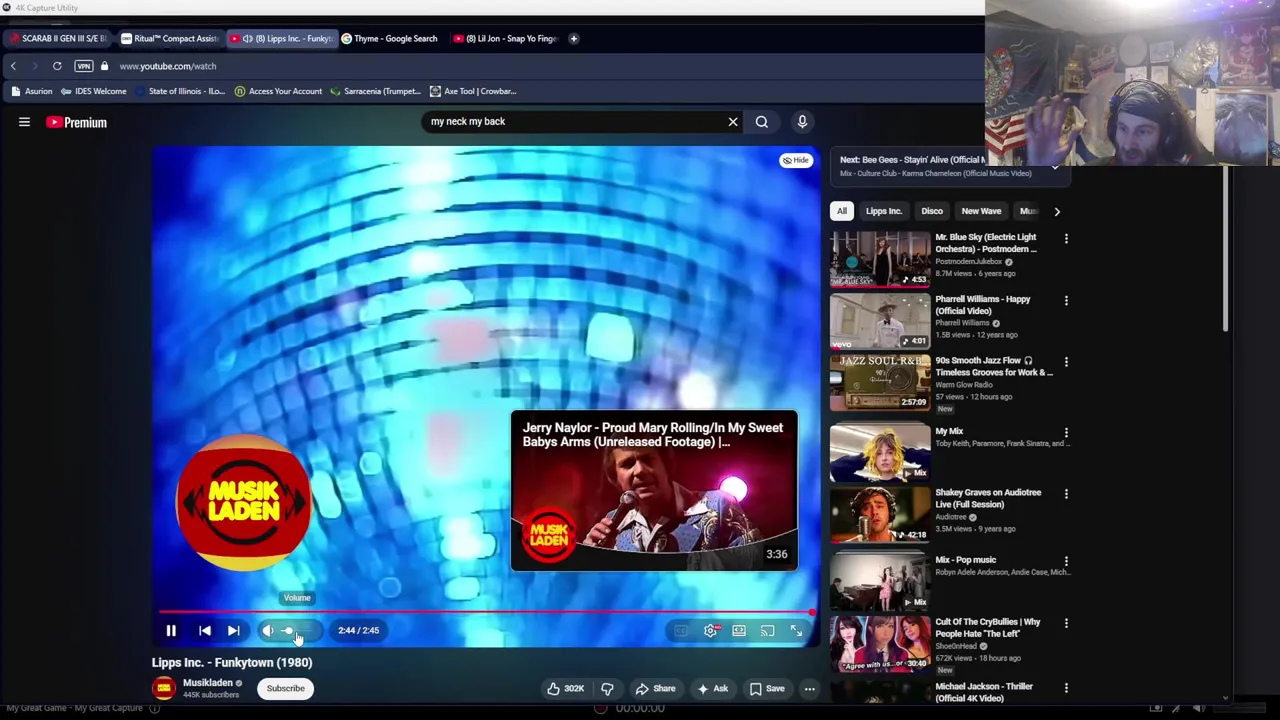Select the All filter chip

(842, 211)
